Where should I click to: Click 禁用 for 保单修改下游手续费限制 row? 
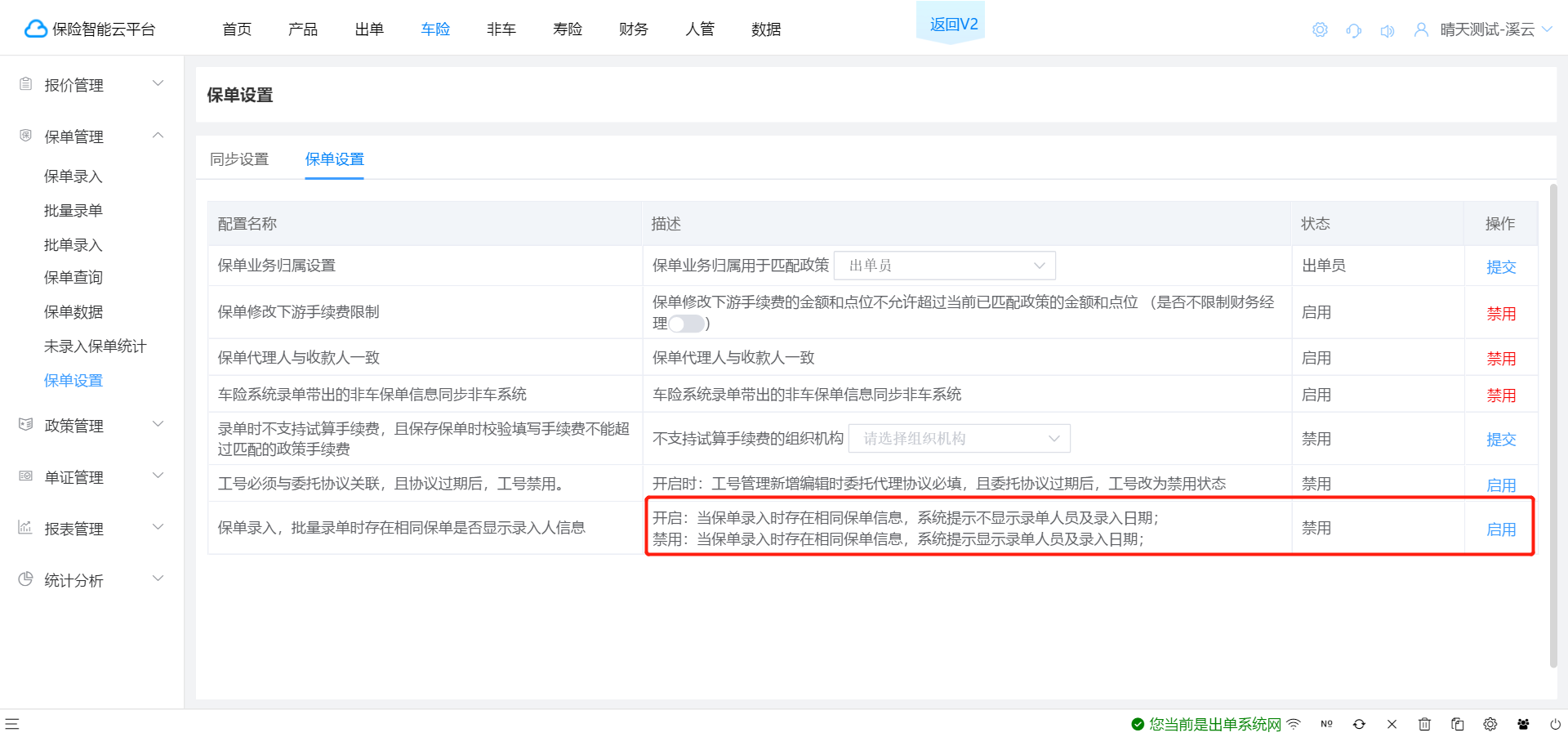1501,314
